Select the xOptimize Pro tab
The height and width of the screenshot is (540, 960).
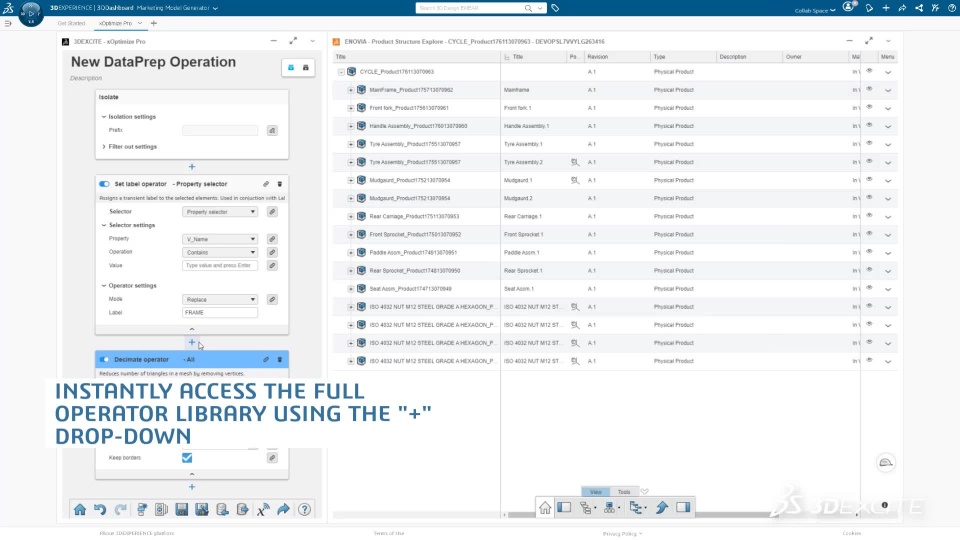[x=116, y=23]
